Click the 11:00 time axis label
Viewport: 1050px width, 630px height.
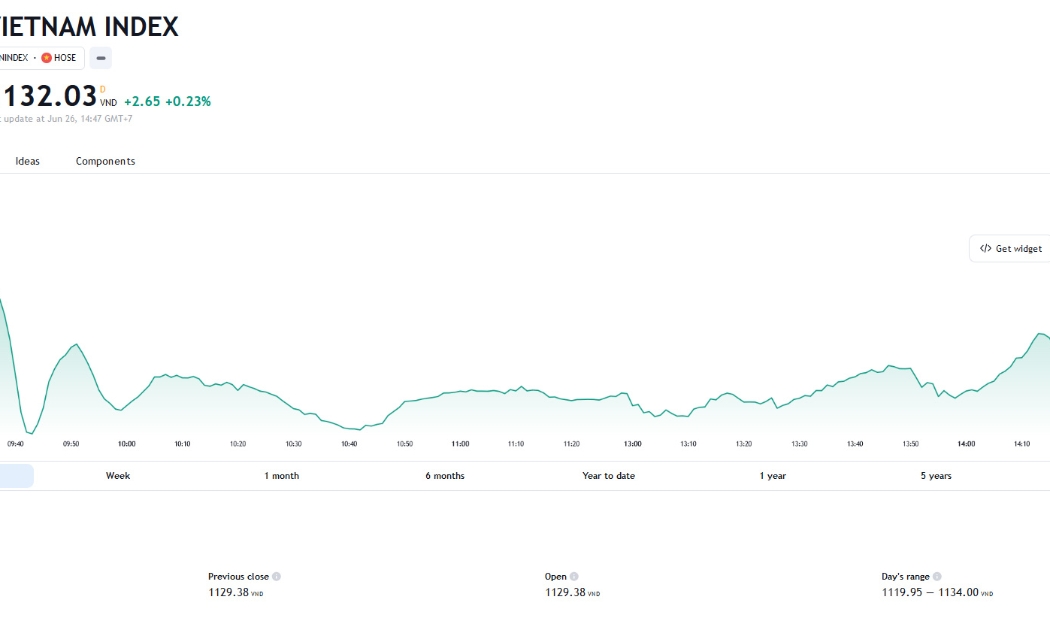460,444
